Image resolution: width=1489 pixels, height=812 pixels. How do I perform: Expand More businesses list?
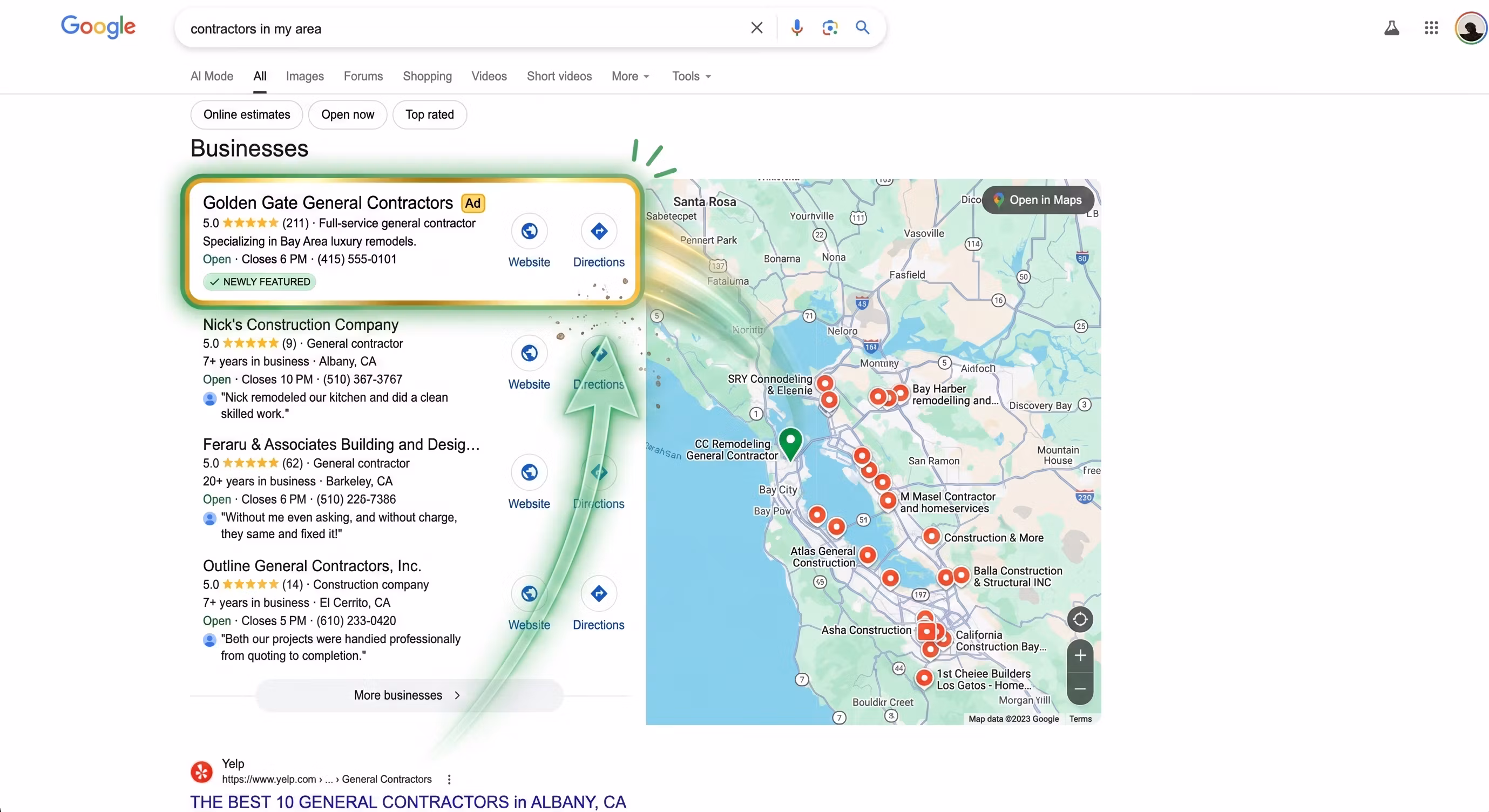point(409,695)
